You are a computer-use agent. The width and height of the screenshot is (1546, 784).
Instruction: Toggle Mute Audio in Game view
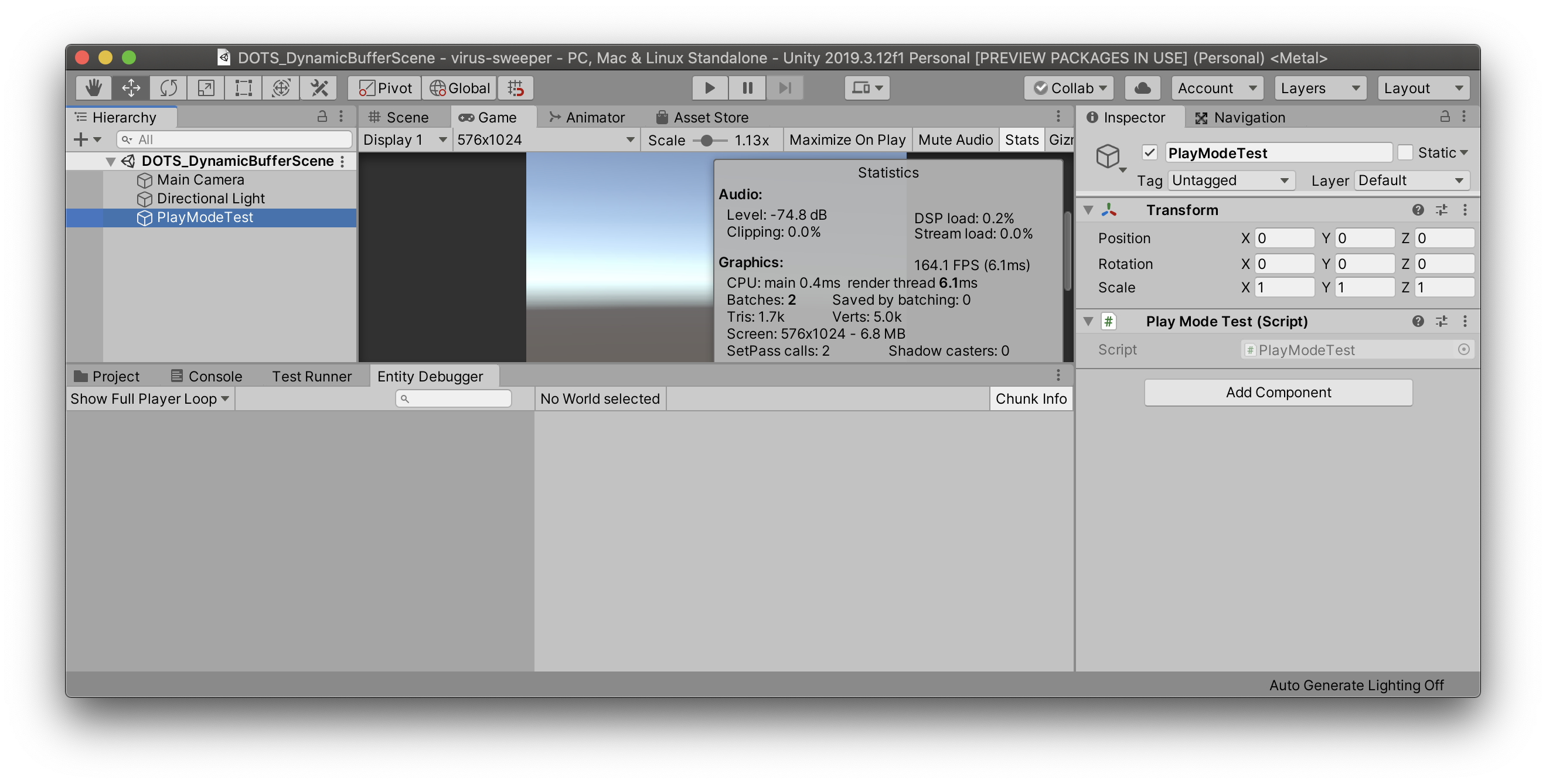(955, 139)
